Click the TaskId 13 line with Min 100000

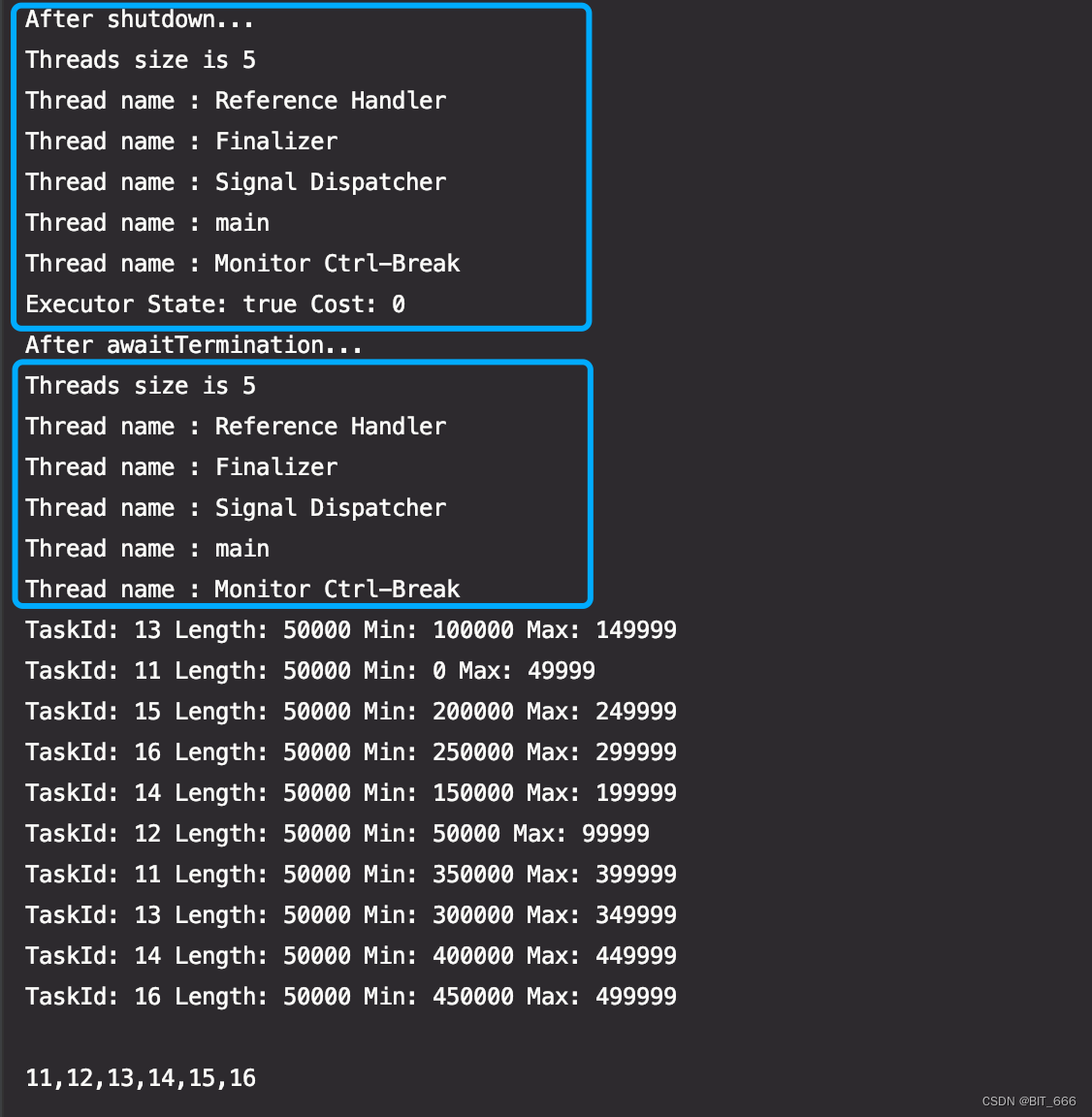pyautogui.click(x=350, y=630)
